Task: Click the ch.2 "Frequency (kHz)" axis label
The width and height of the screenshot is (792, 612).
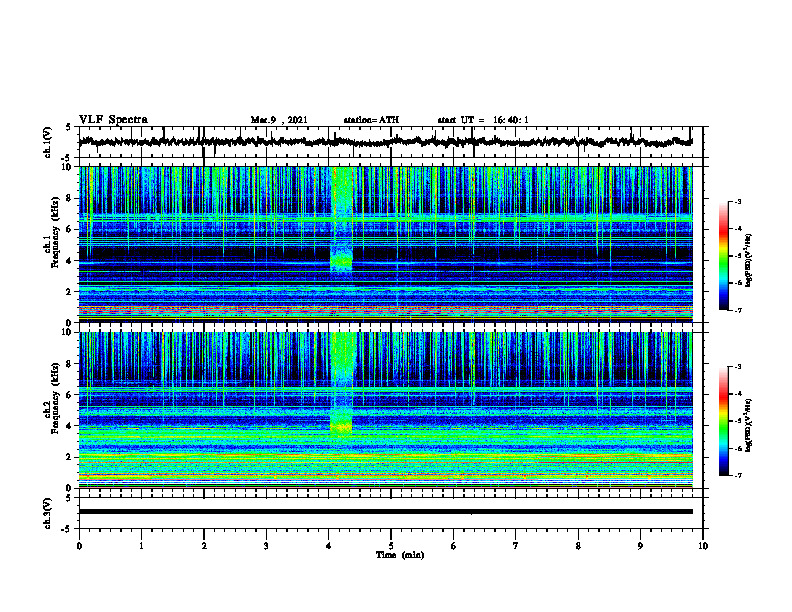Action: click(55, 398)
